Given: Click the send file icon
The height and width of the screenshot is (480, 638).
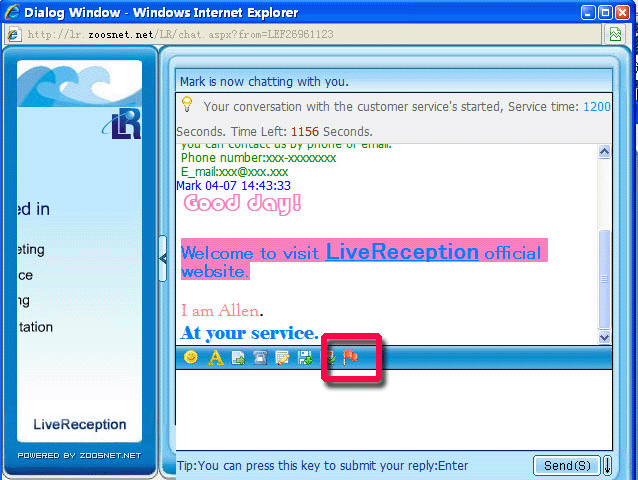Looking at the screenshot, I should [x=238, y=358].
